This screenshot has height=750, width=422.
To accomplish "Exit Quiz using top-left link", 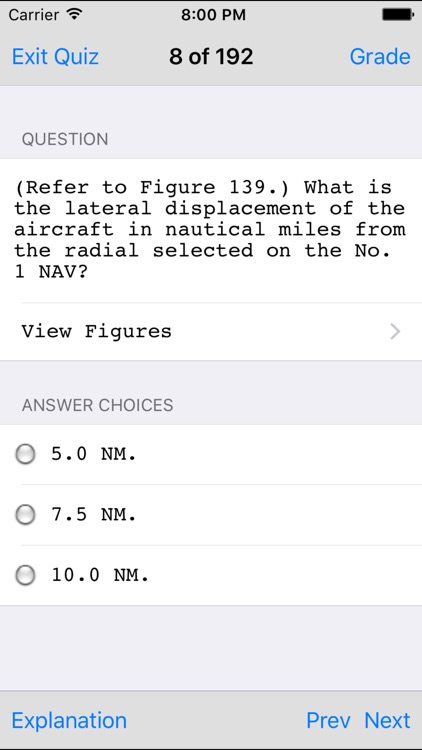I will [x=55, y=56].
